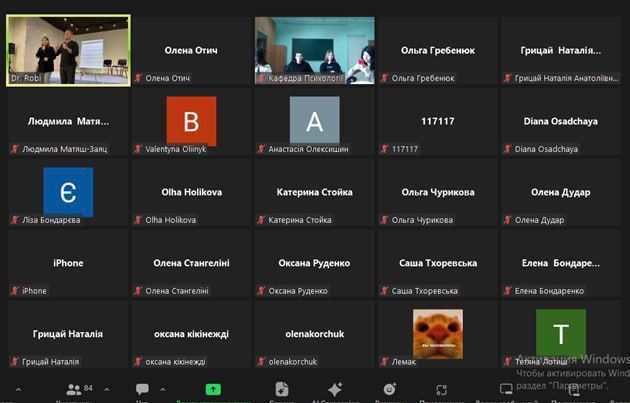Open the AI Companion sparkle icon
This screenshot has height=403, width=630.
tap(335, 389)
